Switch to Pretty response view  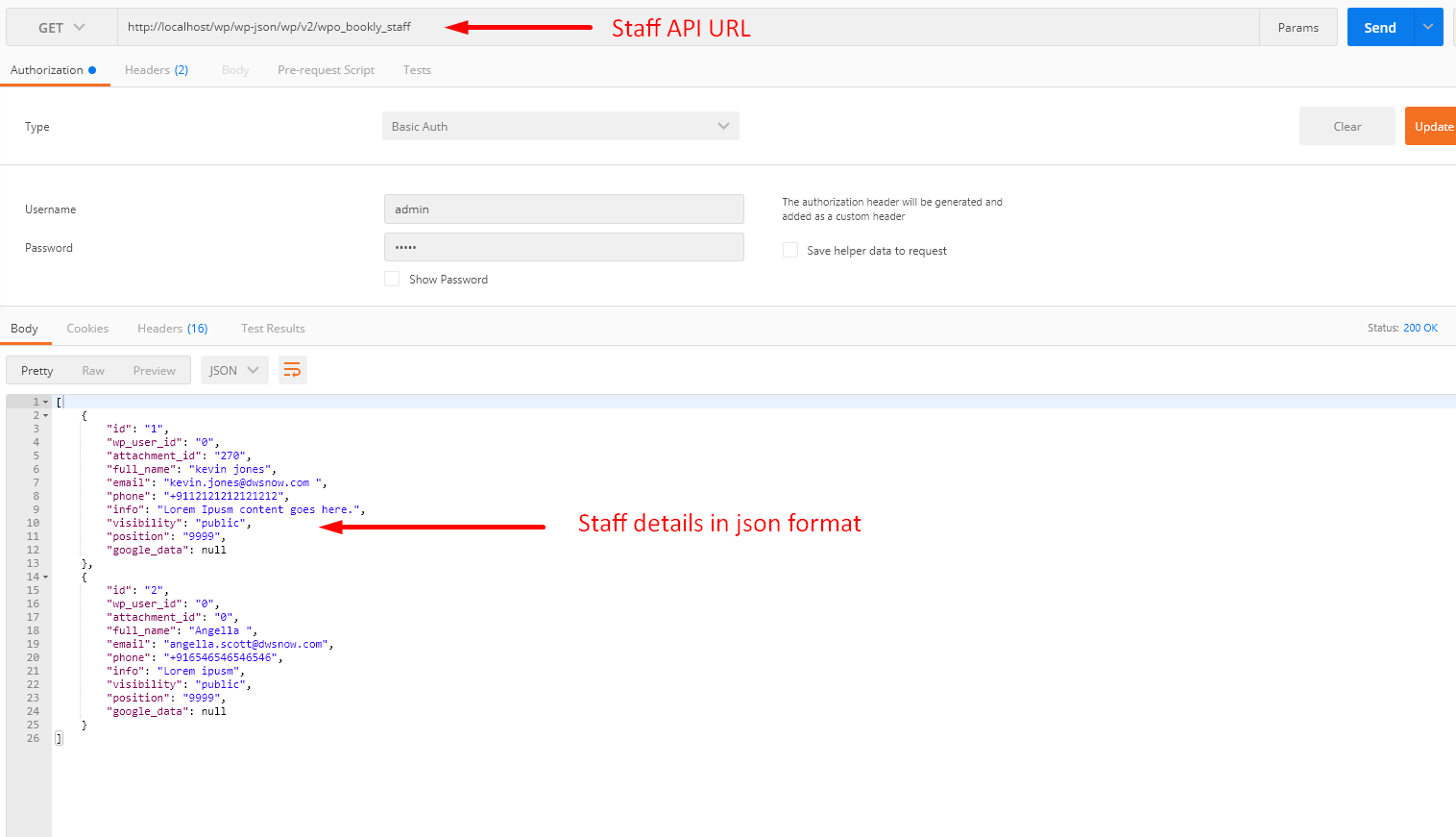click(x=37, y=370)
